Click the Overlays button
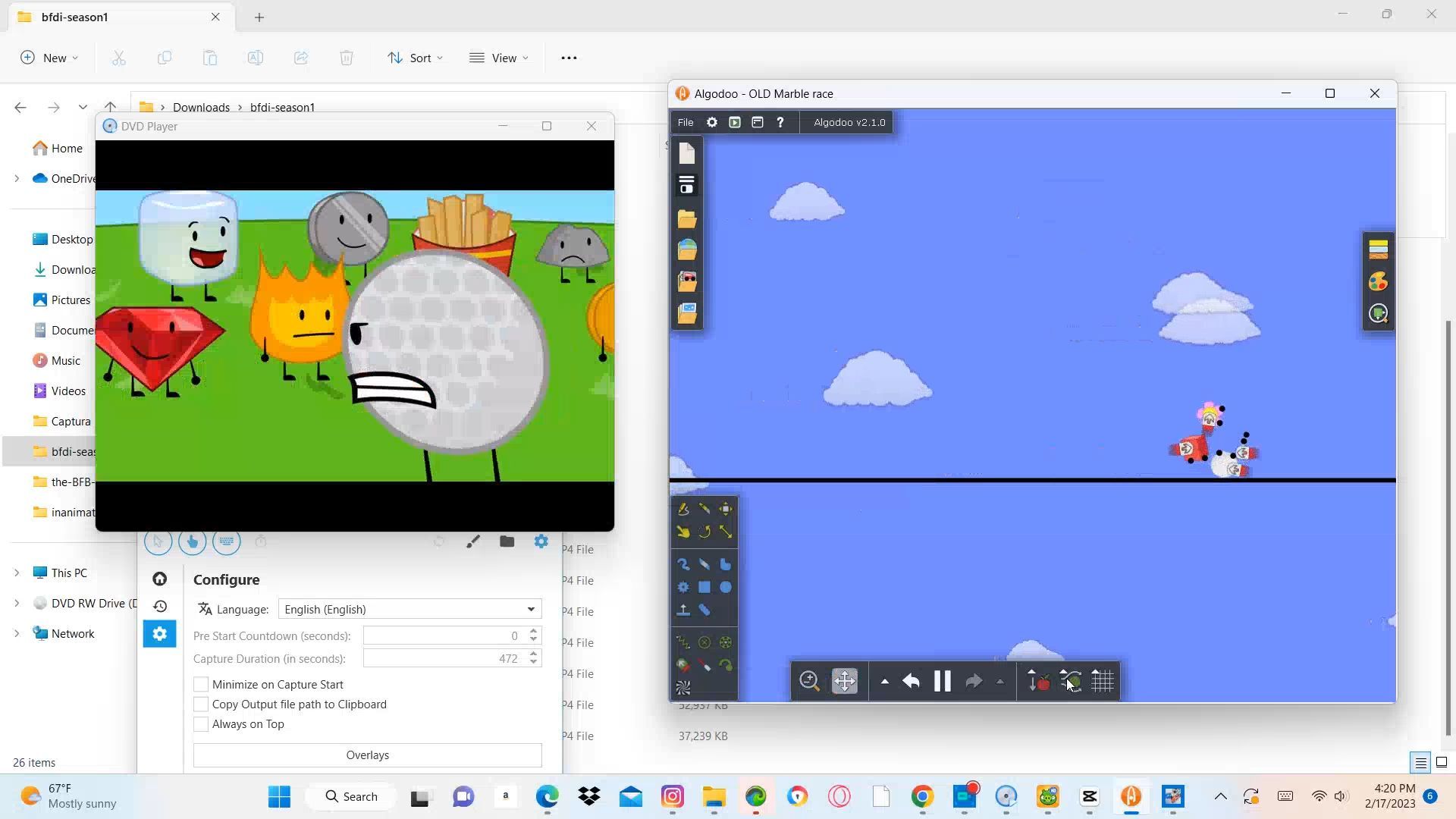This screenshot has height=819, width=1456. (367, 755)
